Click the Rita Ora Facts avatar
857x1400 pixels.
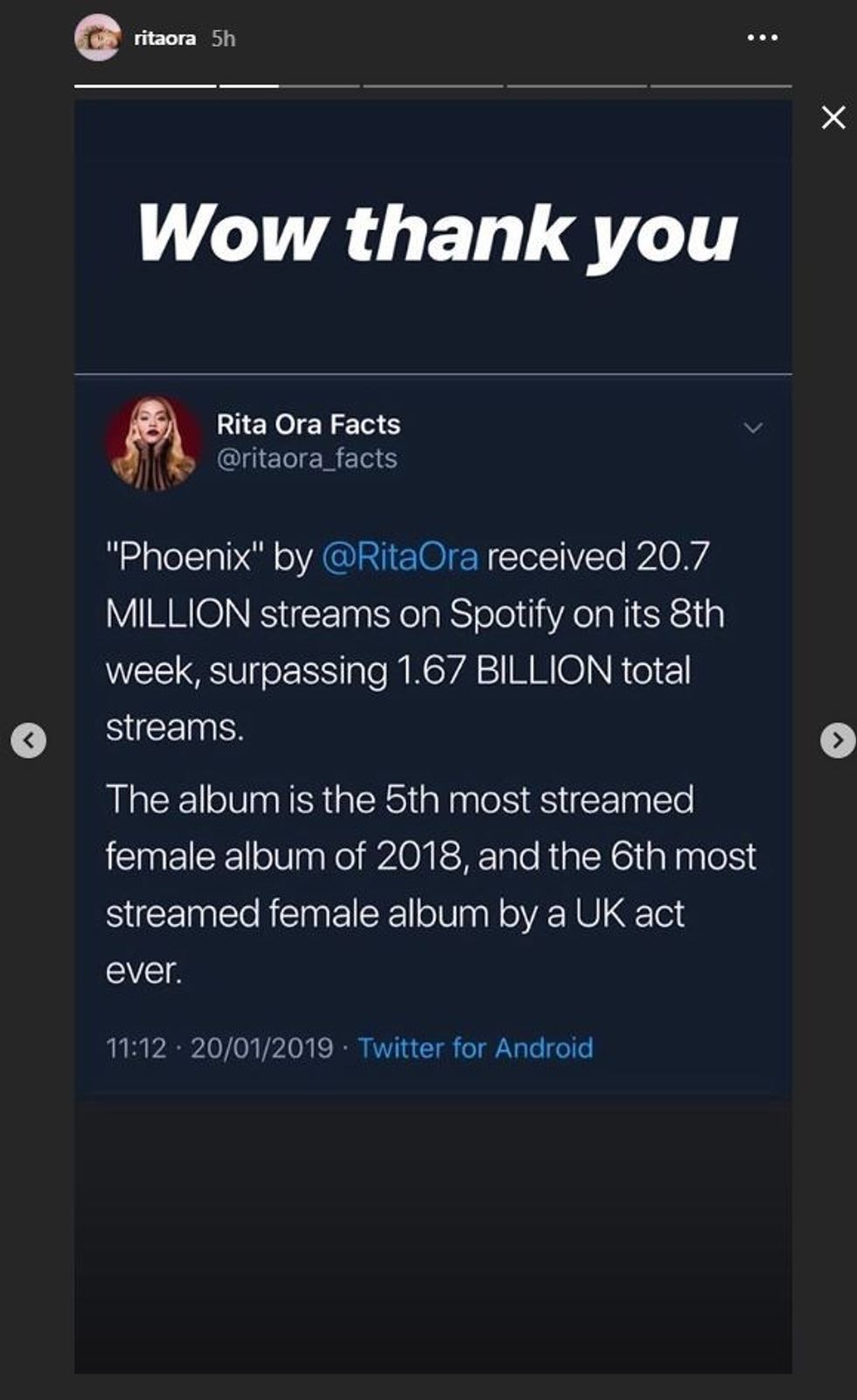[153, 442]
